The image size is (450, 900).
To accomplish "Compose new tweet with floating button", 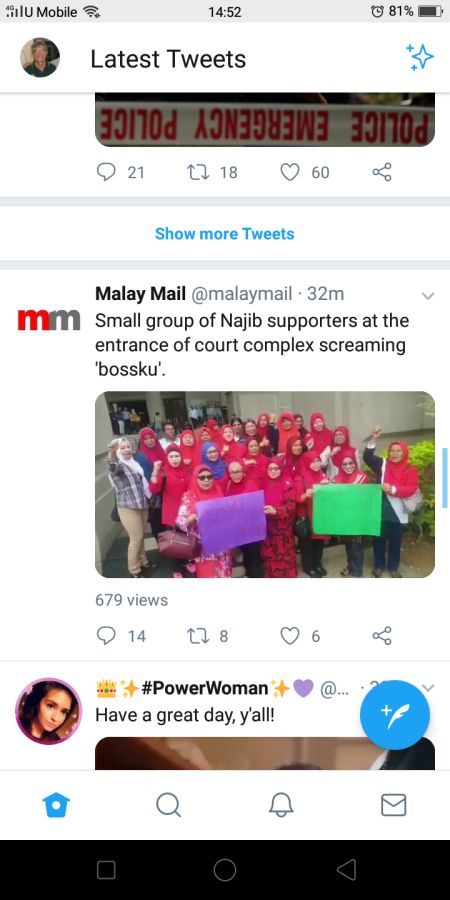I will click(395, 715).
